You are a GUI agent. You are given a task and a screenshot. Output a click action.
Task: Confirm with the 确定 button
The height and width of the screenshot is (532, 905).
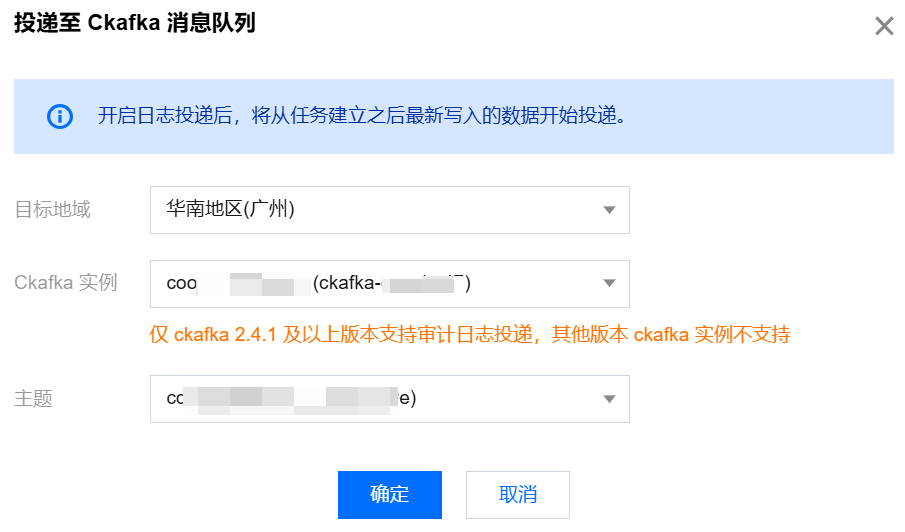390,494
